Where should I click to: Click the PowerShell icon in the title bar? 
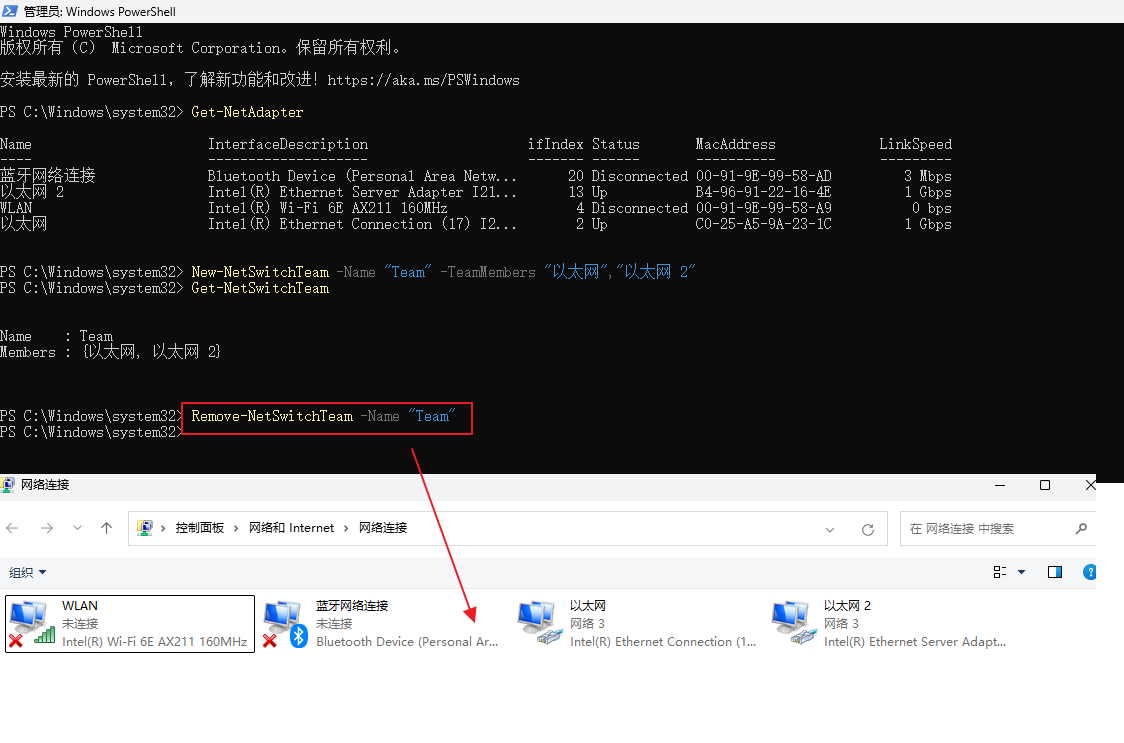(x=10, y=11)
